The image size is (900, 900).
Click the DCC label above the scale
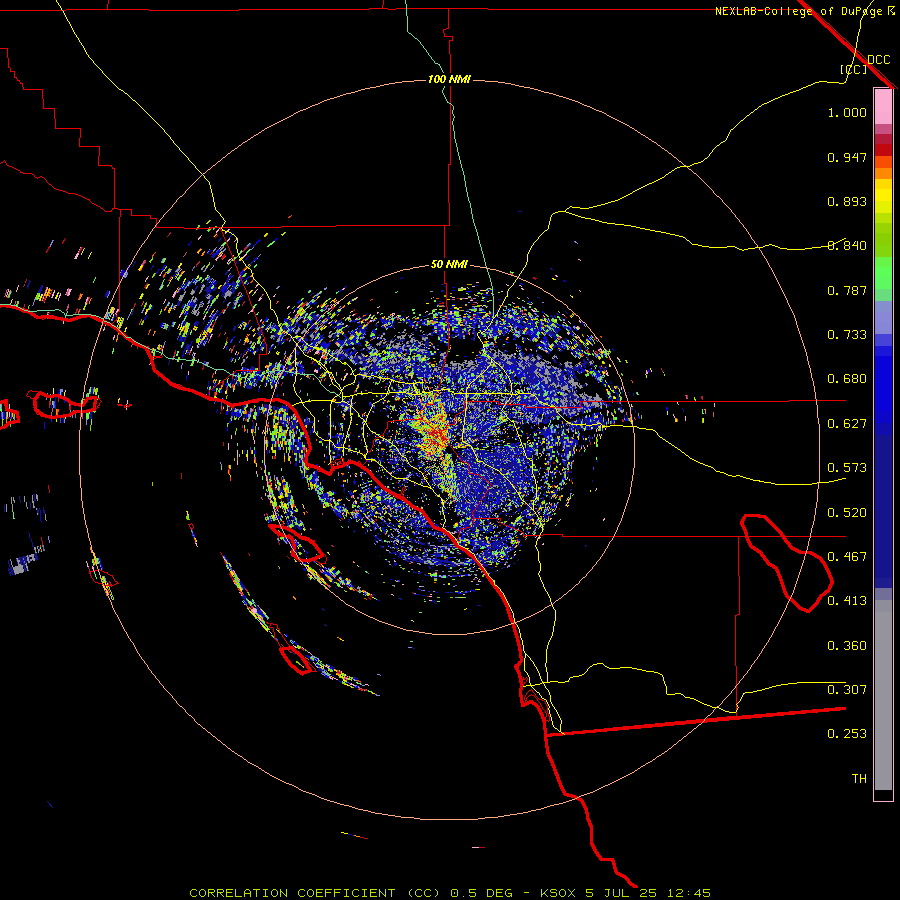pyautogui.click(x=879, y=60)
